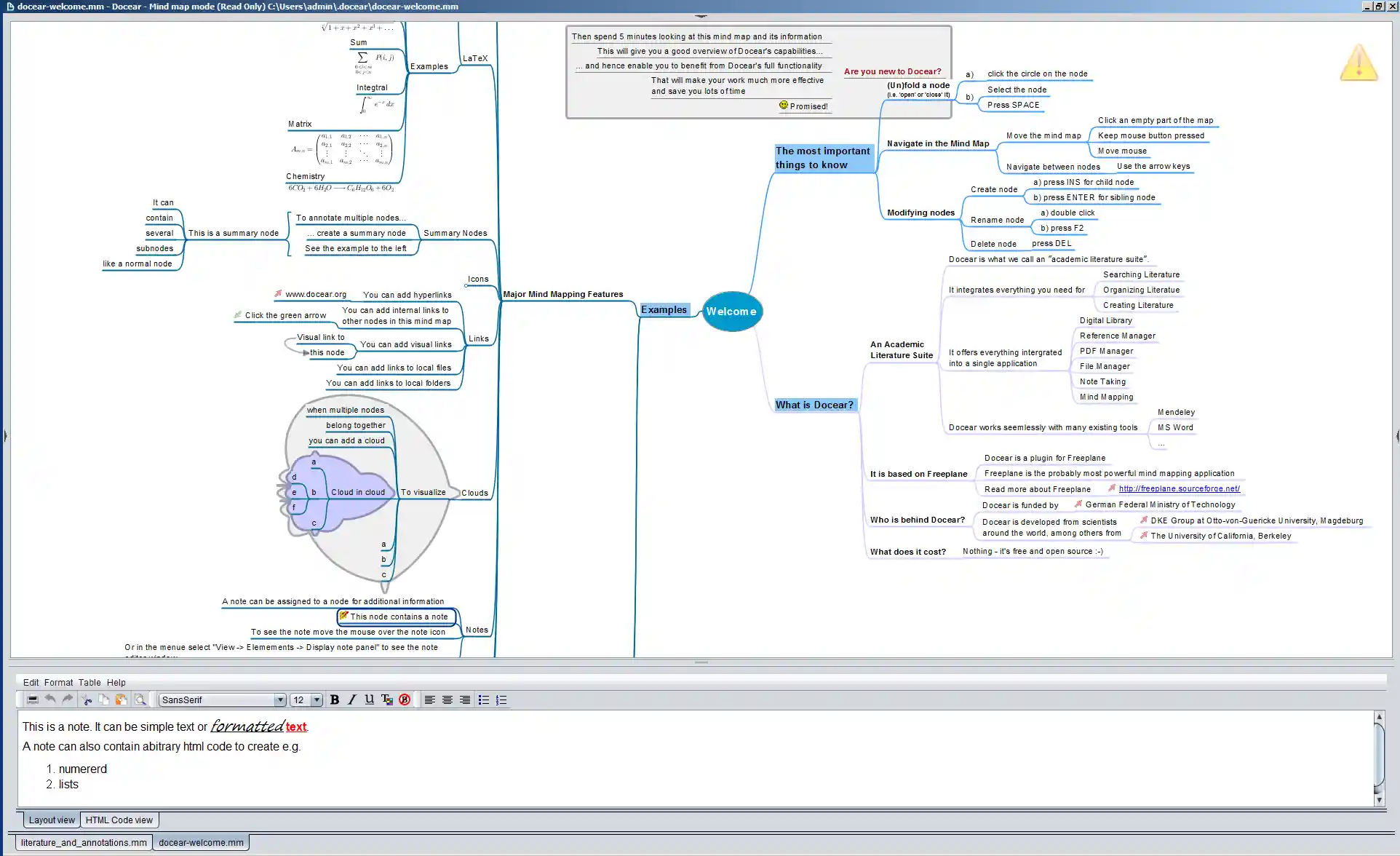Toggle italic formatting
The height and width of the screenshot is (856, 1400).
click(x=352, y=700)
